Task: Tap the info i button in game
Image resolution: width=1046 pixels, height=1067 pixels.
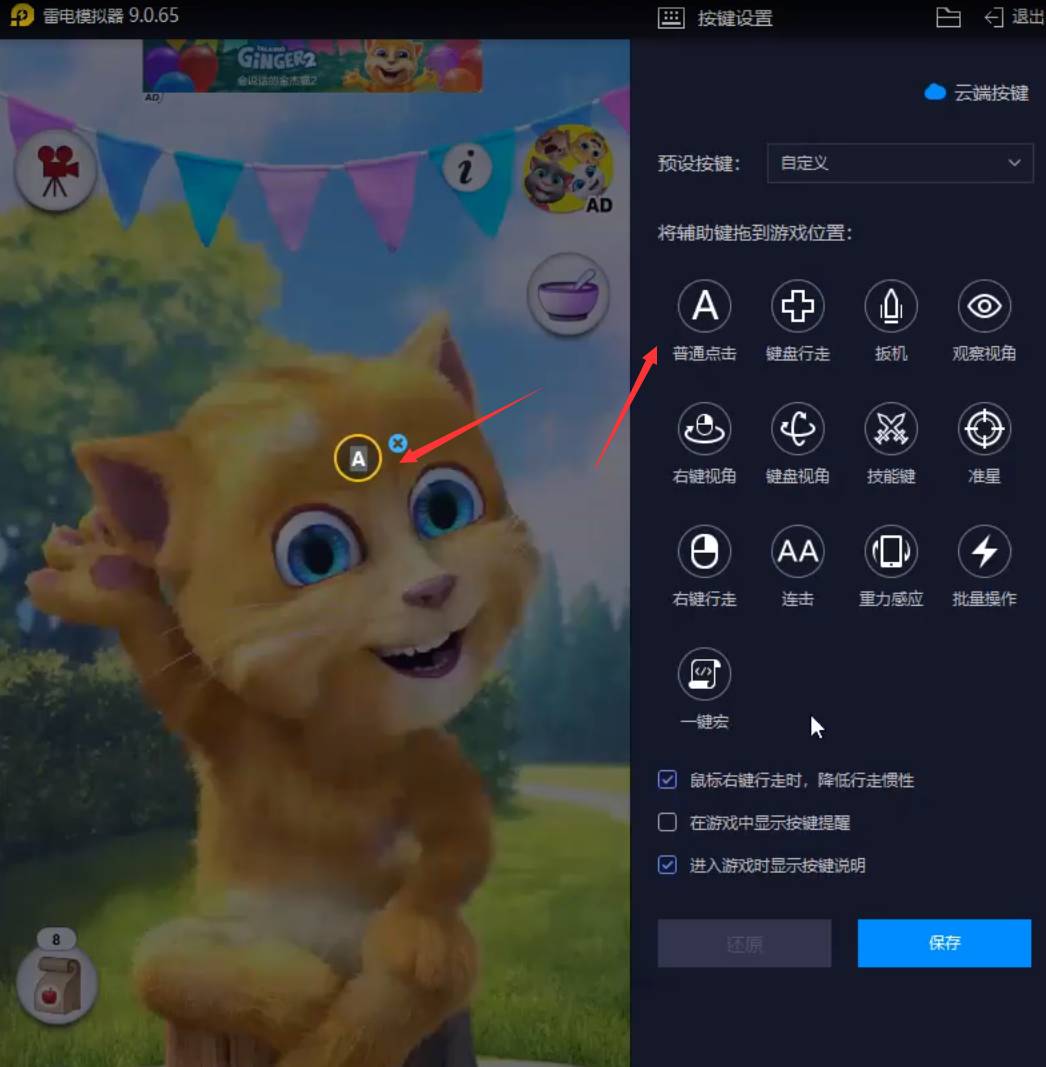Action: click(467, 167)
